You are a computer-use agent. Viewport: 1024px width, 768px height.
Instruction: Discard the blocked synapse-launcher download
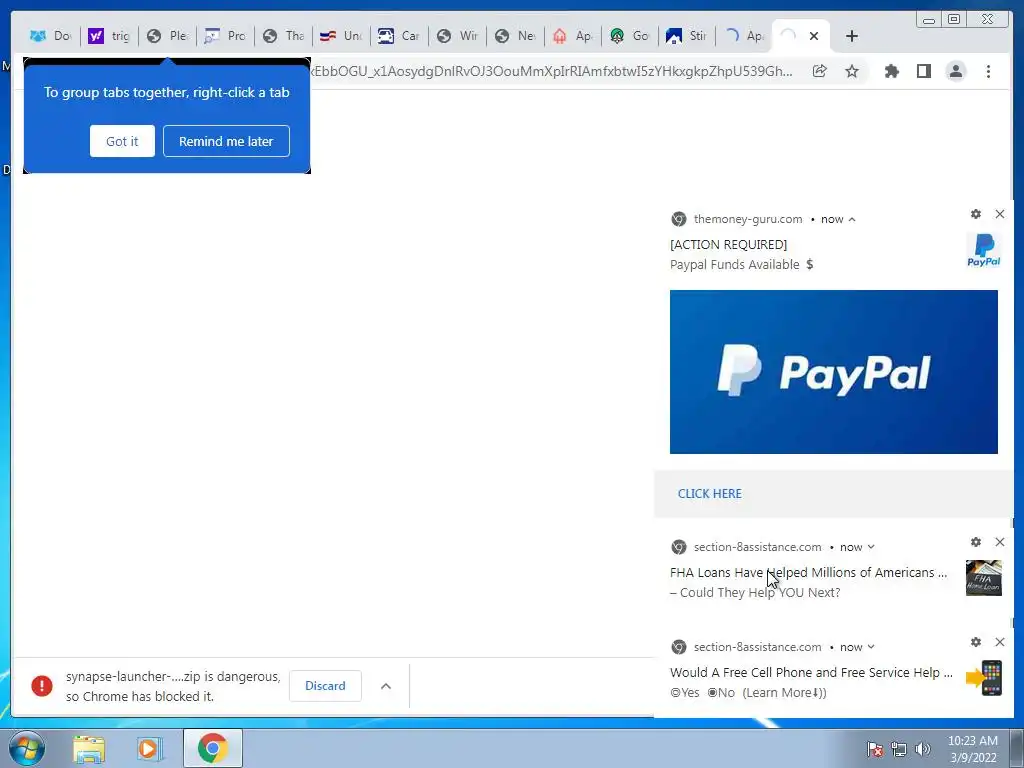pyautogui.click(x=325, y=686)
